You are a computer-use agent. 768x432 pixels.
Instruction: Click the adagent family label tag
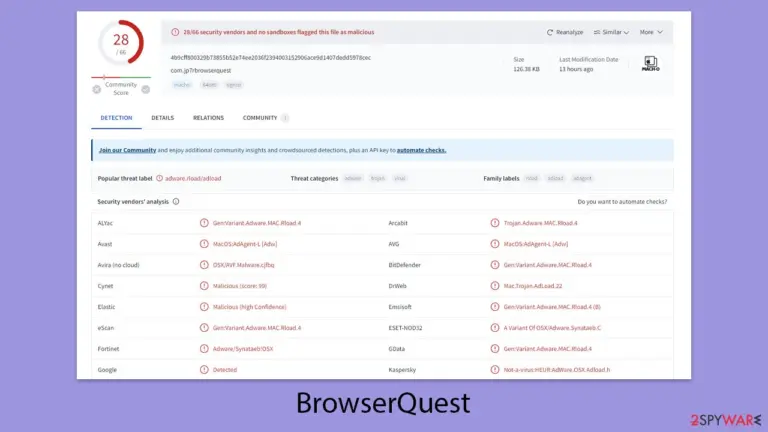point(582,178)
